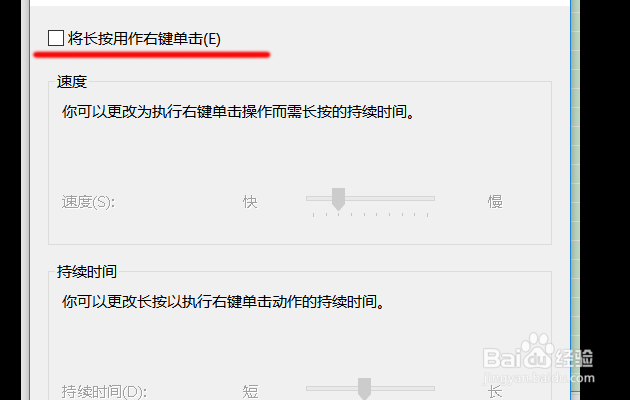Click the 持续时间(D): field label
Viewport: 630px width, 400px height.
tap(104, 392)
